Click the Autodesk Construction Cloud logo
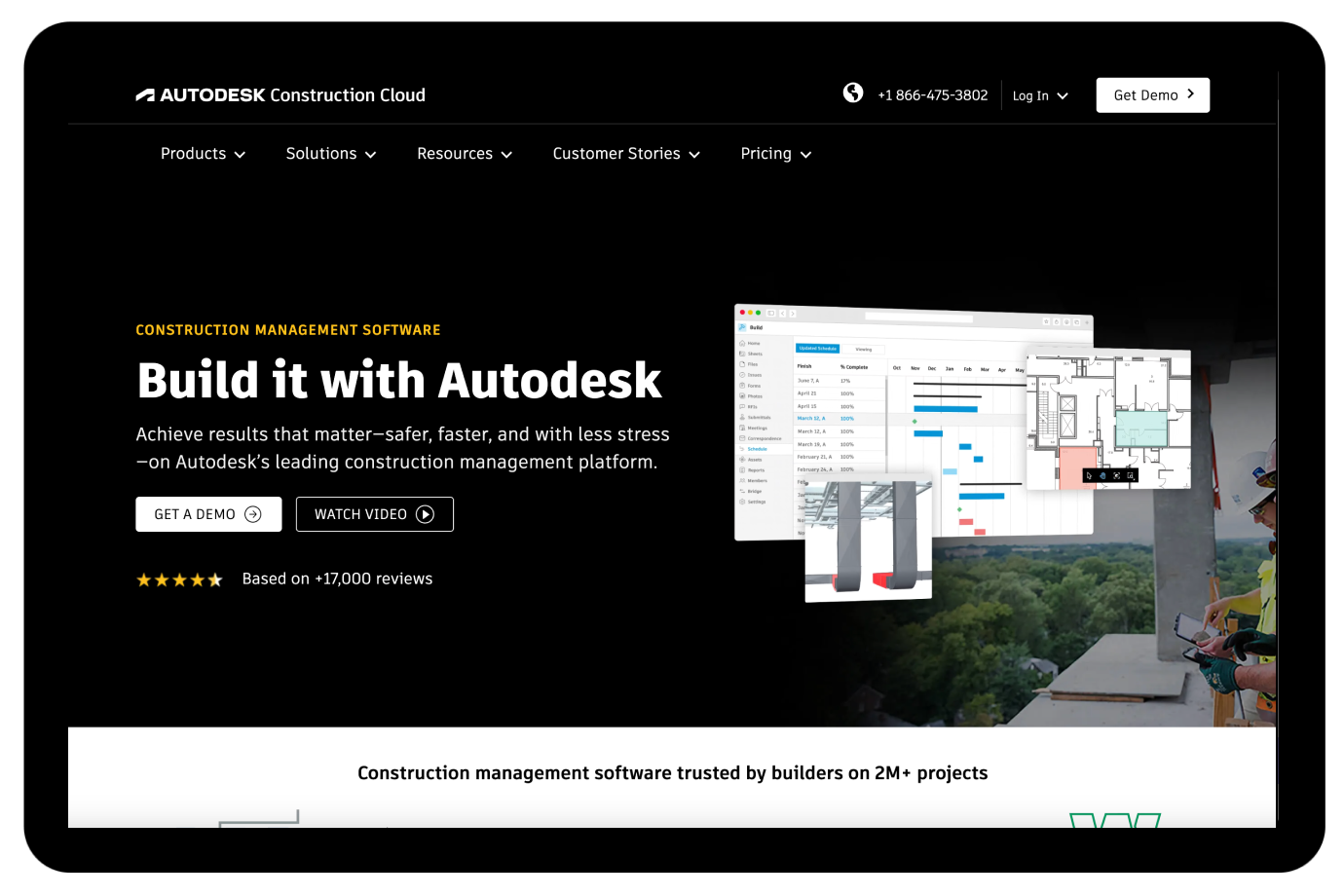Viewport: 1344px width, 896px height. [280, 95]
